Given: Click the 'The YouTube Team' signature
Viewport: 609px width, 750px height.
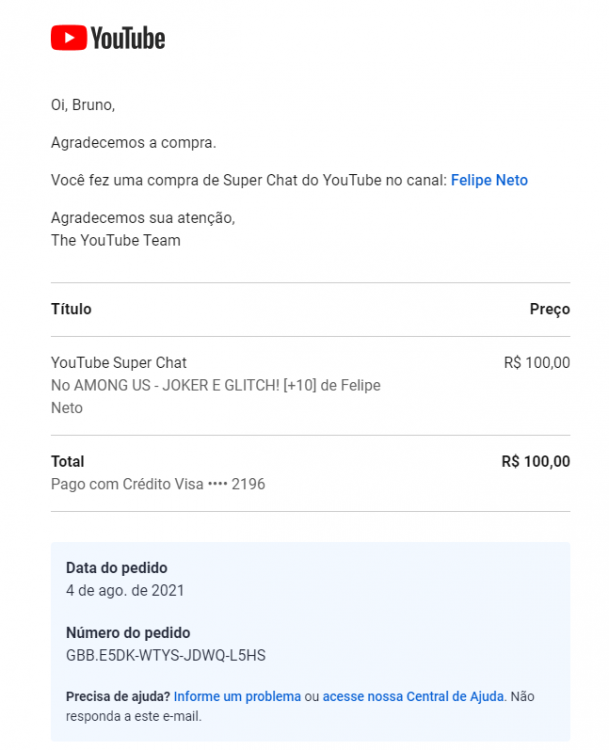Looking at the screenshot, I should [116, 240].
